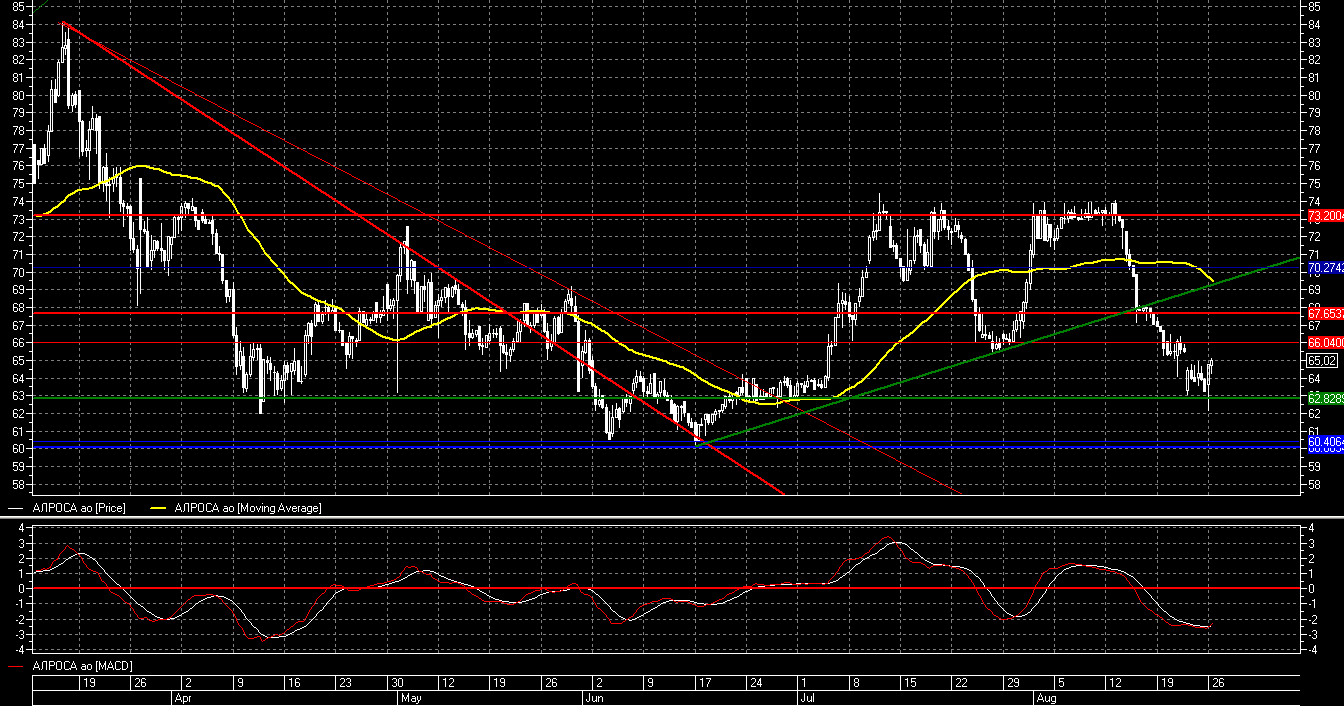Click the current price 65,02 label box
The image size is (1344, 706).
[x=1322, y=360]
